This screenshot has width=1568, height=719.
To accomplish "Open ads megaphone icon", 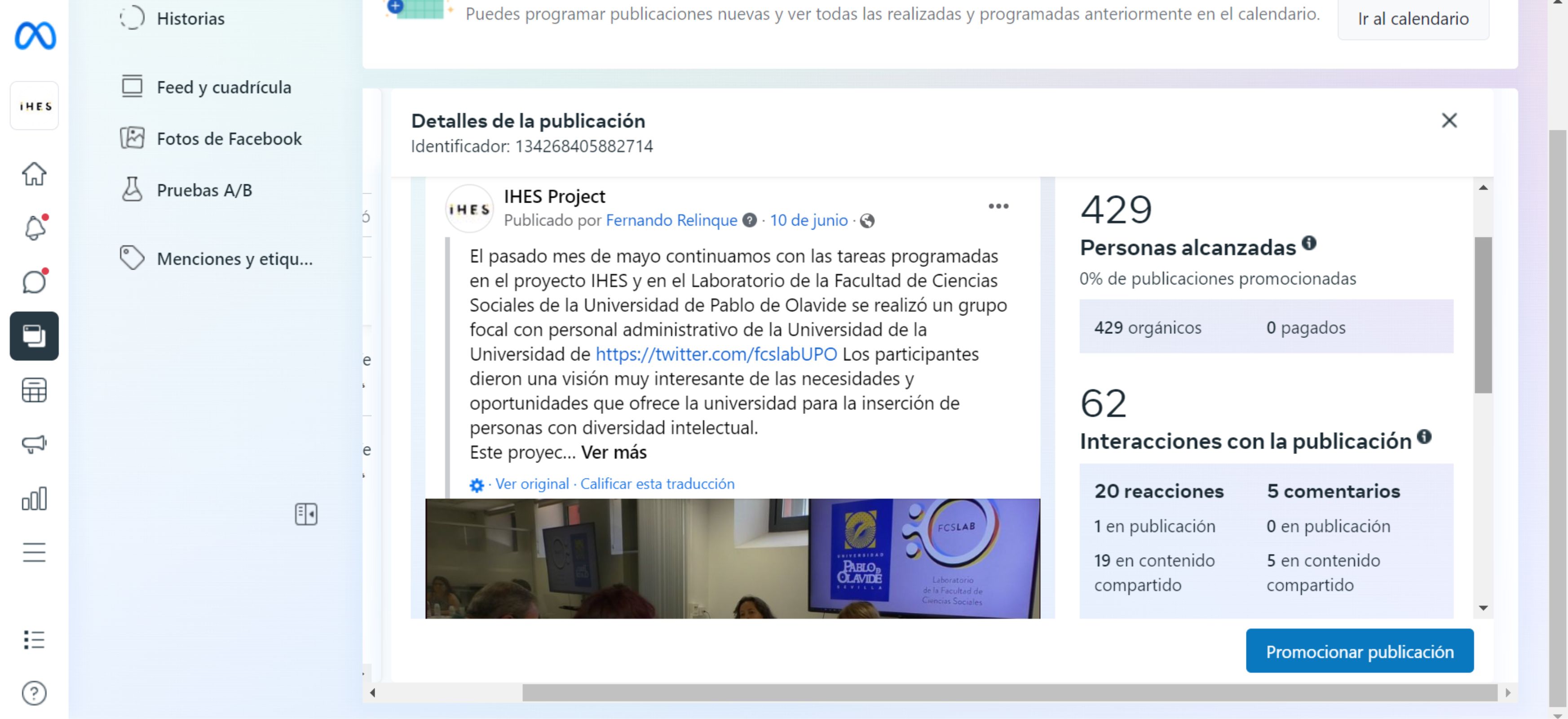I will click(x=34, y=444).
